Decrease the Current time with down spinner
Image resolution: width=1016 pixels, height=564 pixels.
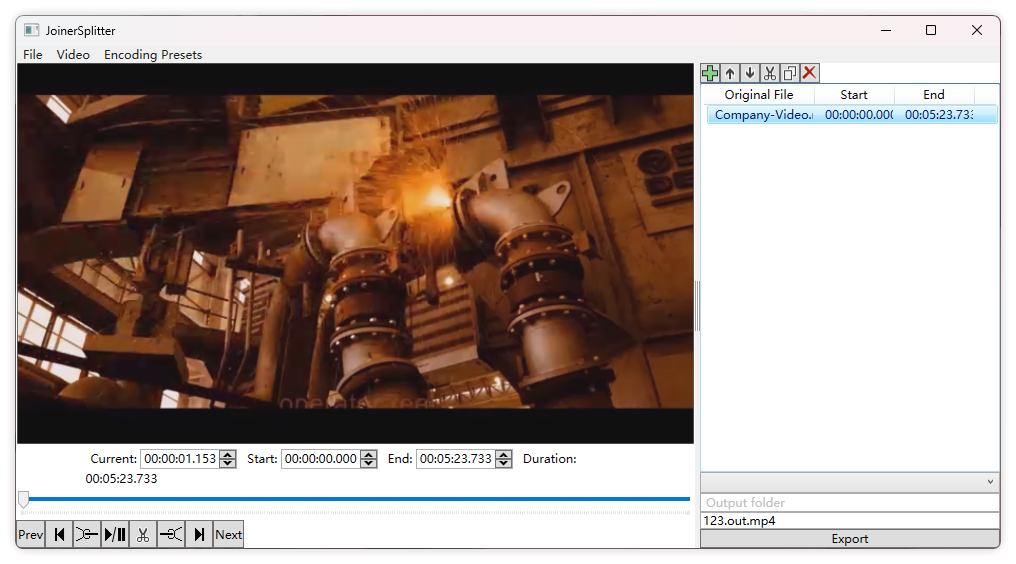click(227, 464)
